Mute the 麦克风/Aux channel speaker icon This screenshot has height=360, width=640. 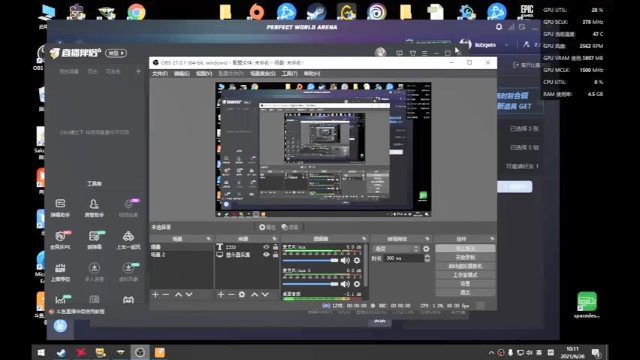click(x=345, y=260)
